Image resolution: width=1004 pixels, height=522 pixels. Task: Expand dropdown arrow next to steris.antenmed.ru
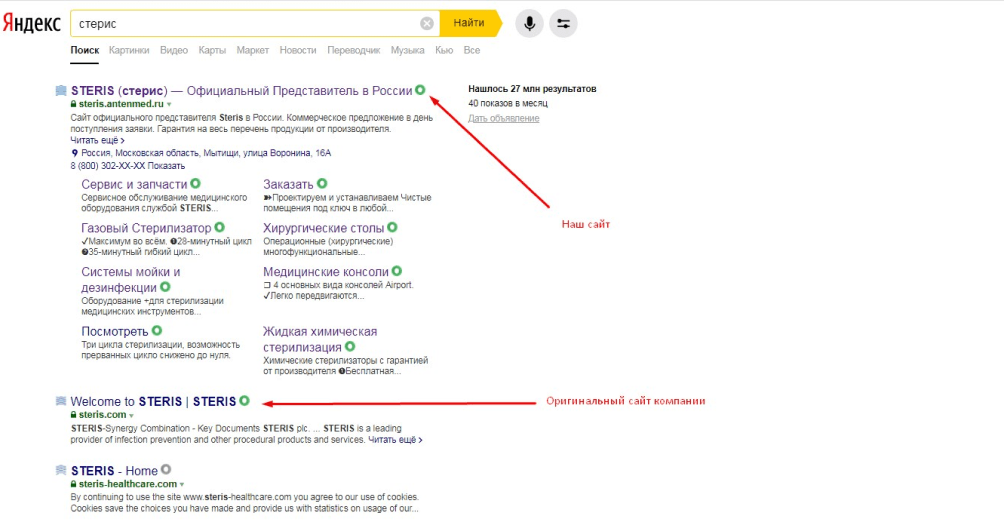click(x=169, y=104)
